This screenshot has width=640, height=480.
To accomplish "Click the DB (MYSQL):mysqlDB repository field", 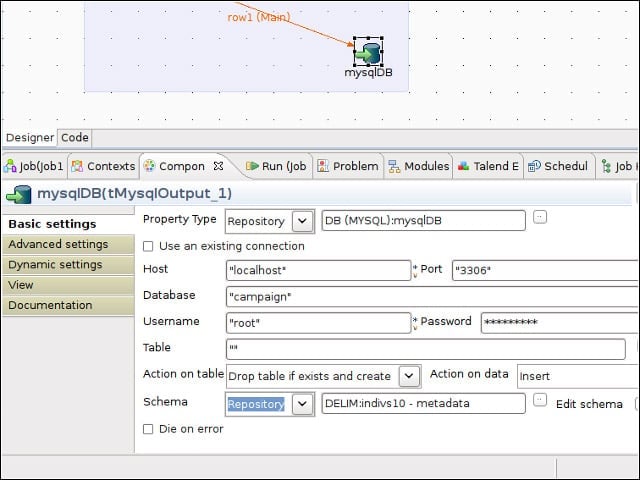I will (x=423, y=220).
